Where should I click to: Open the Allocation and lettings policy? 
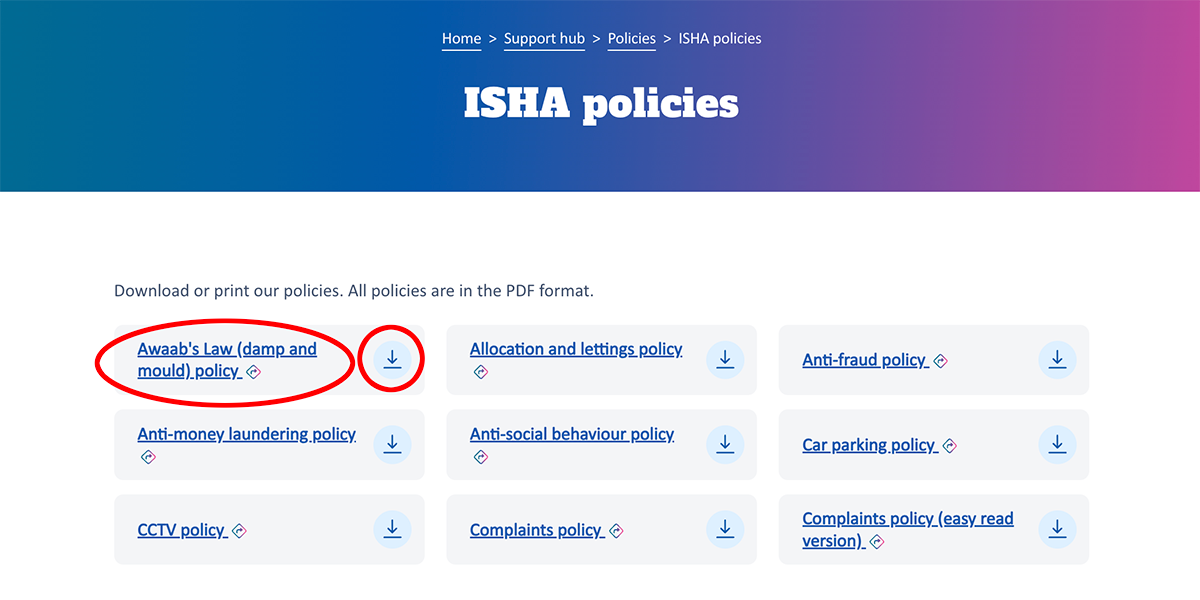pyautogui.click(x=576, y=348)
